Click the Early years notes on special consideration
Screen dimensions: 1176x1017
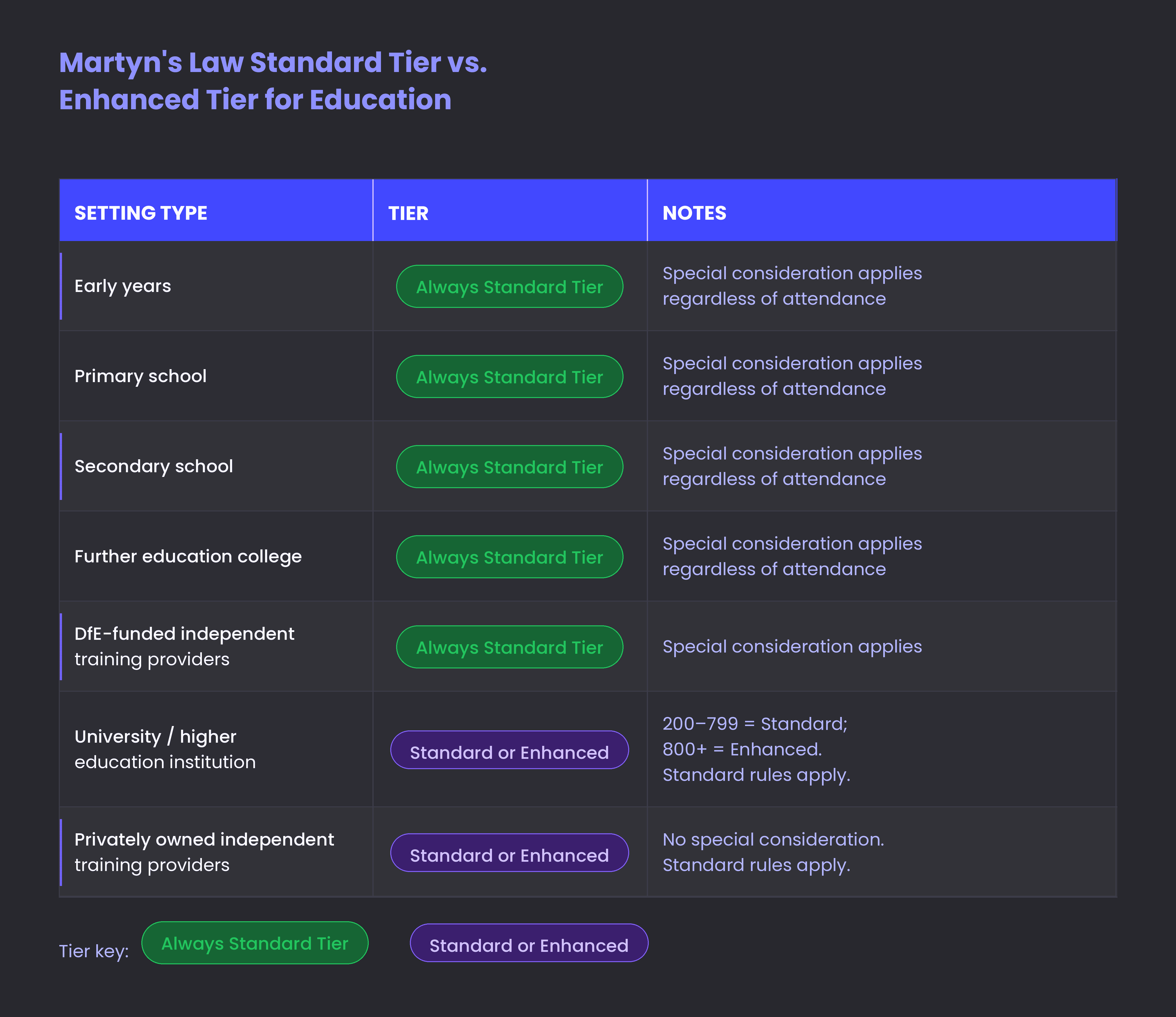coord(792,286)
